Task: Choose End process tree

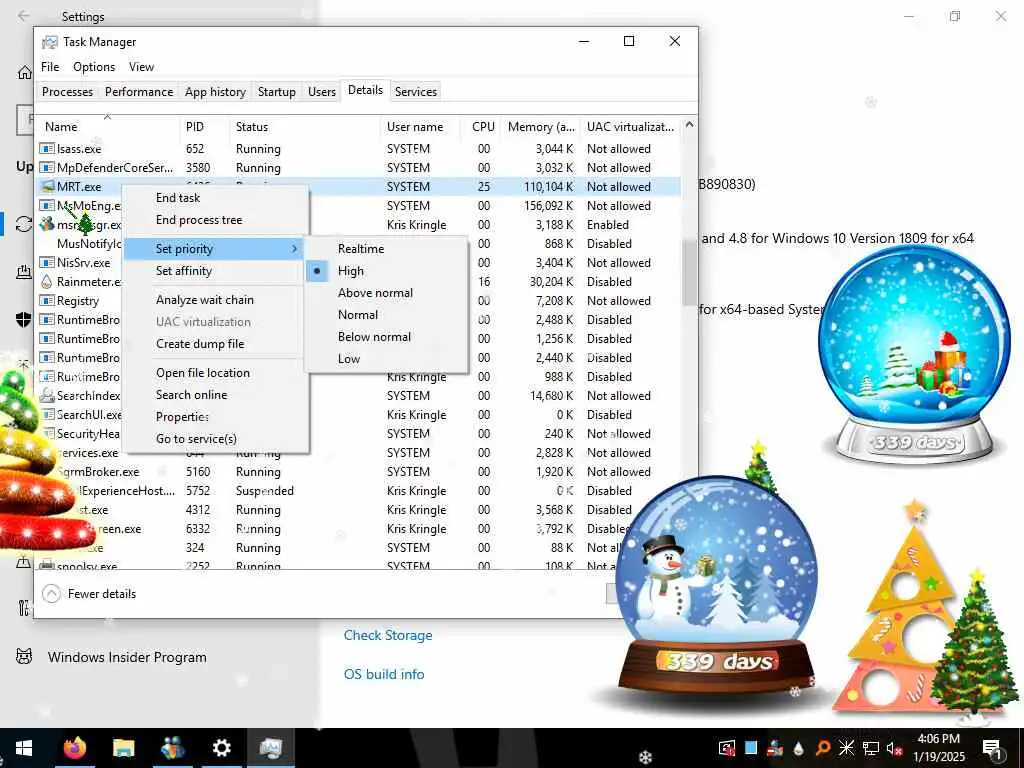Action: 216,220
